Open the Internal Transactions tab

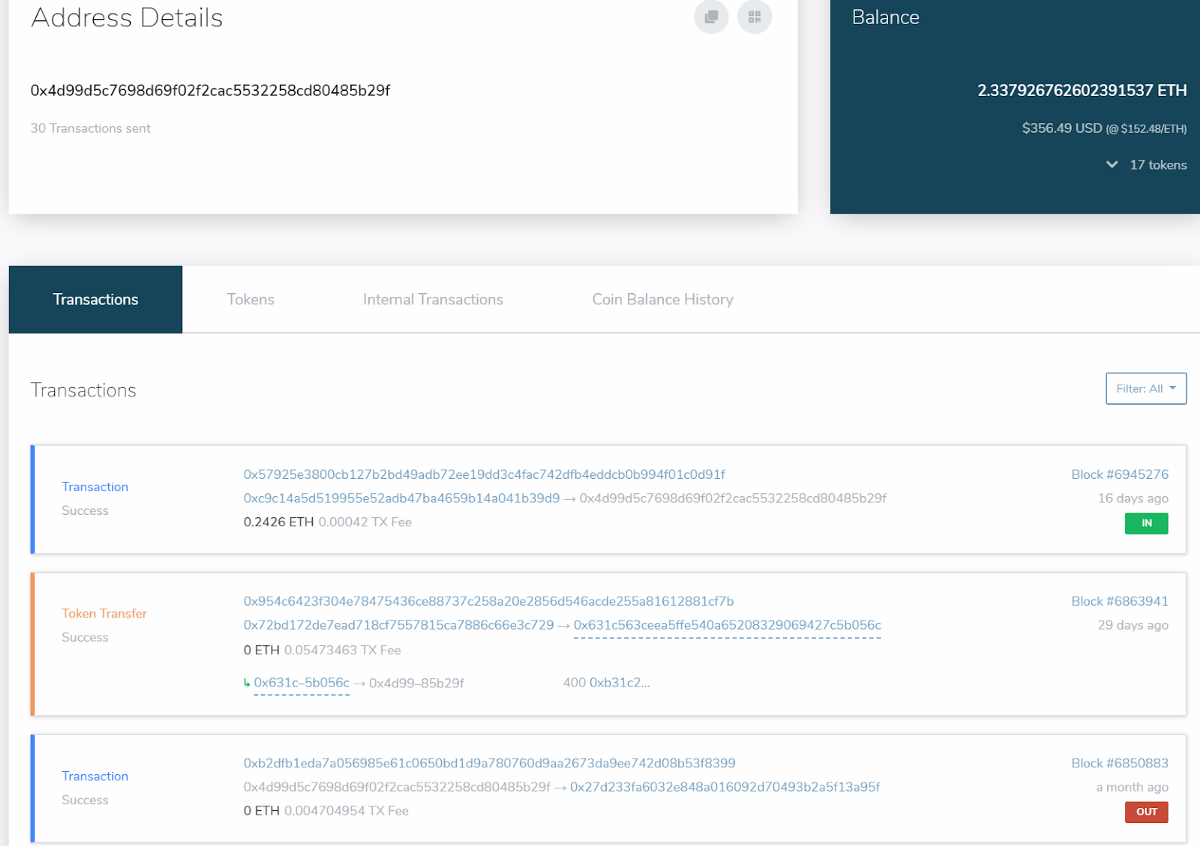(433, 299)
